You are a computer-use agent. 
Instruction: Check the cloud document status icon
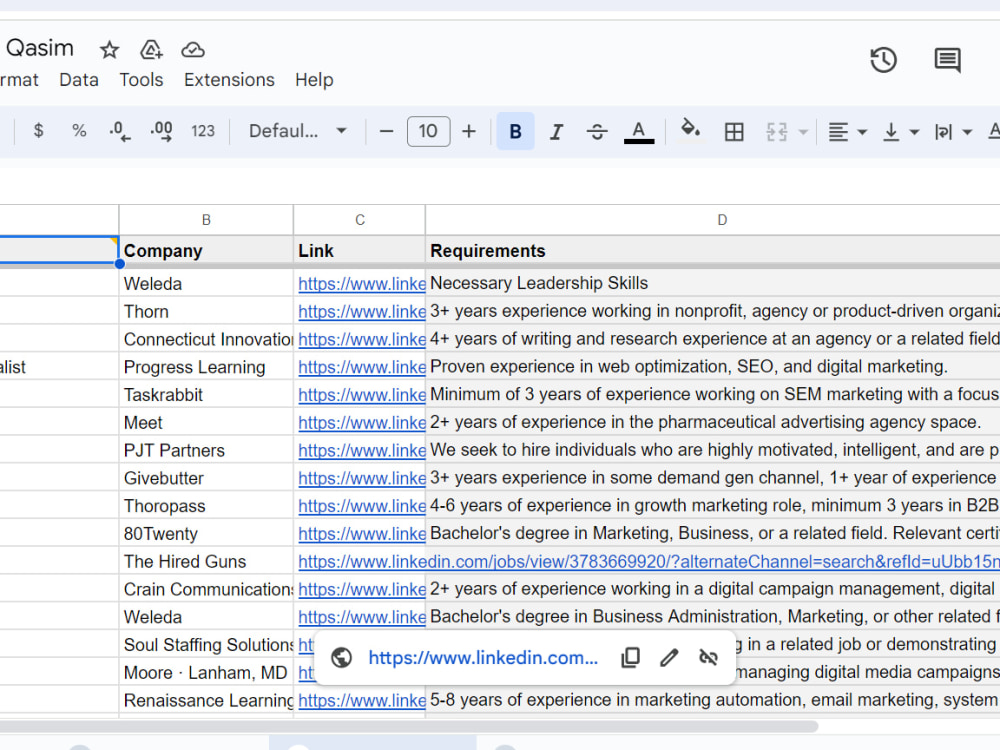click(x=193, y=50)
